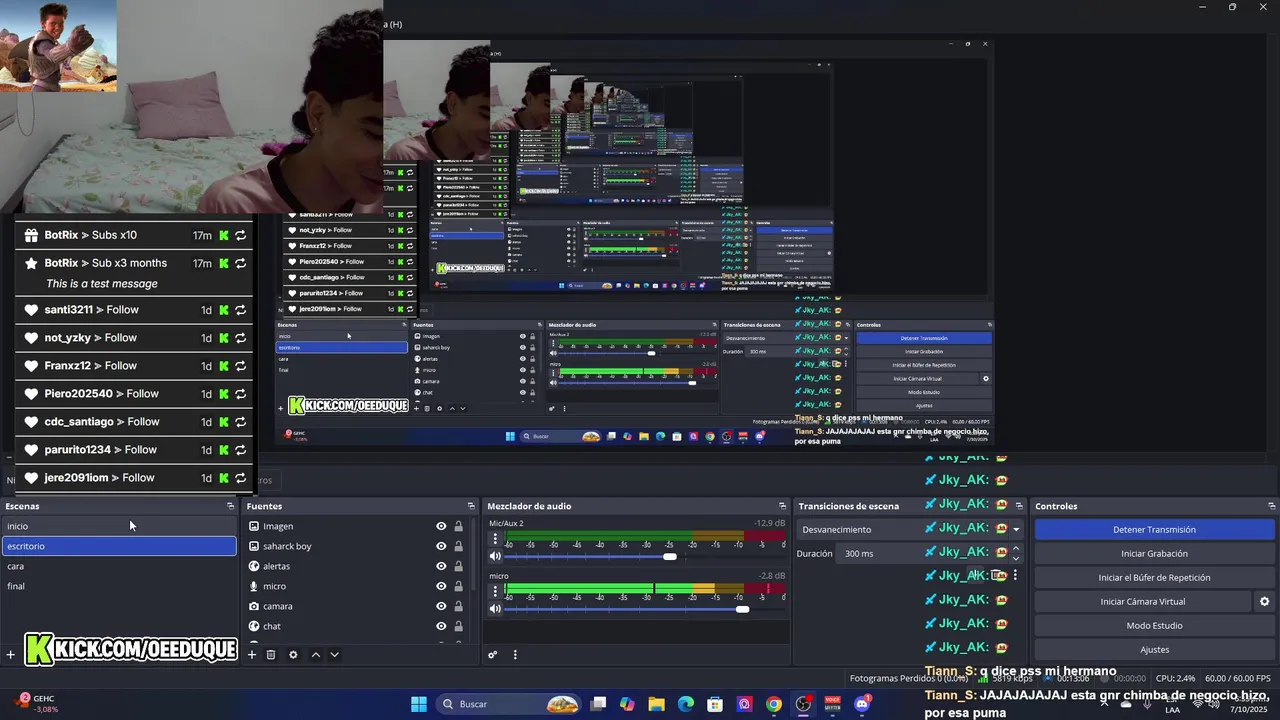Enable Modo Estudio
Screen dimensions: 1280x720
click(x=1154, y=625)
